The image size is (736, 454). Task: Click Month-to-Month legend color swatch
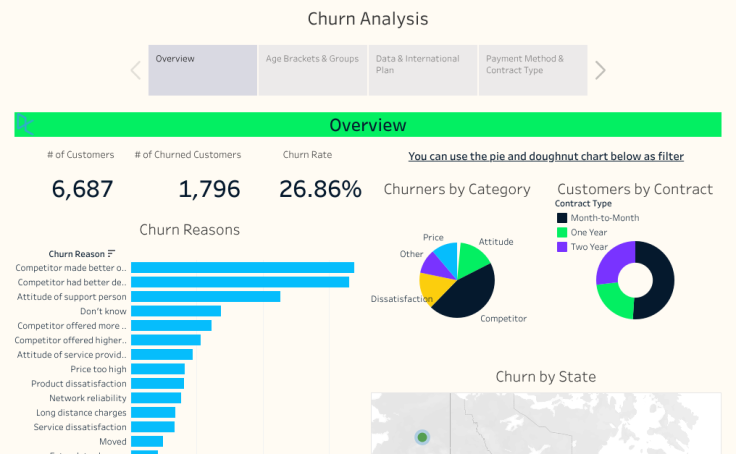[562, 218]
